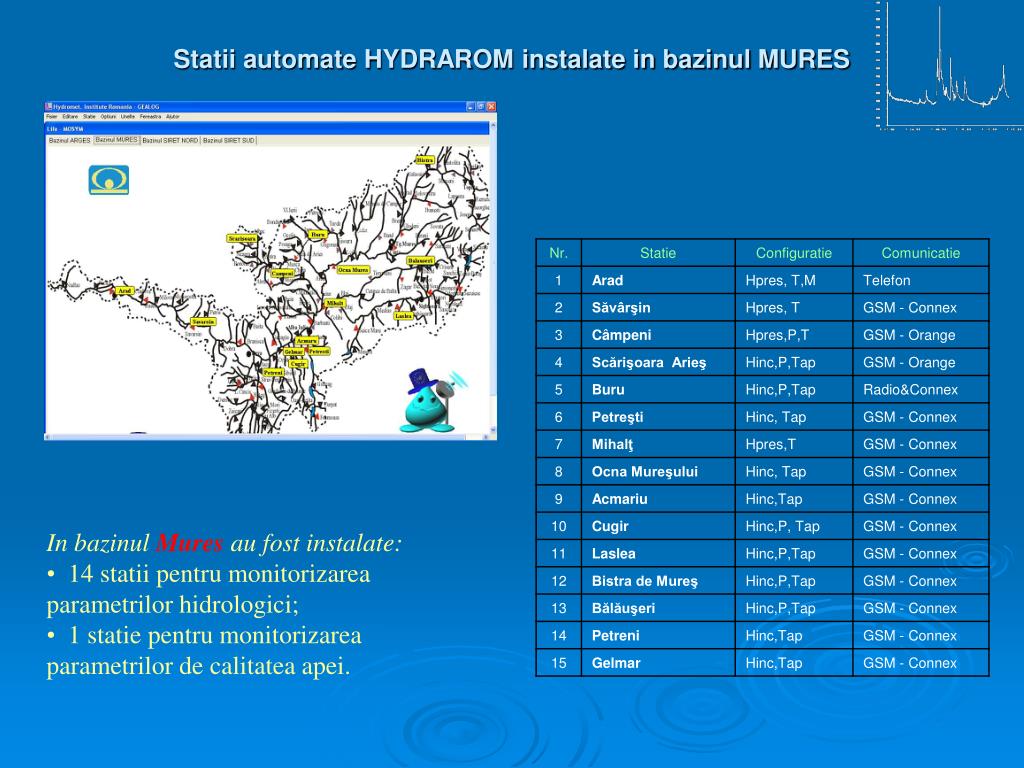Screen dimensions: 1024x768
Task: Select the Laslea station marker on the map
Action: (404, 315)
